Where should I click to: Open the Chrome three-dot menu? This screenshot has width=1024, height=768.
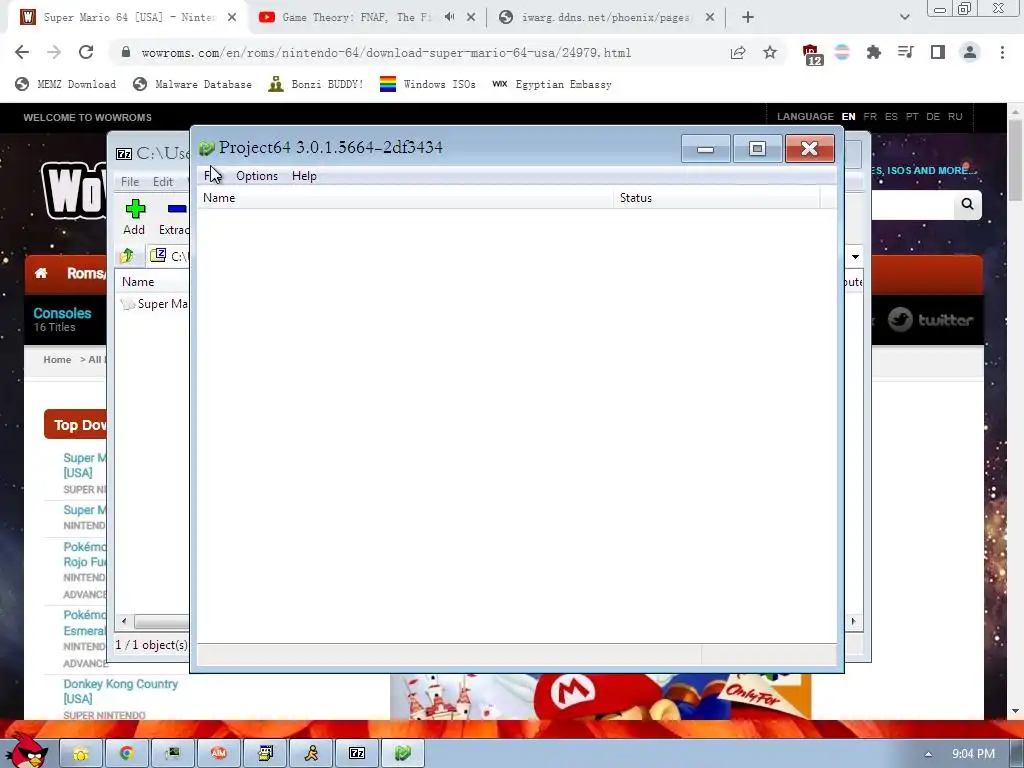1002,52
